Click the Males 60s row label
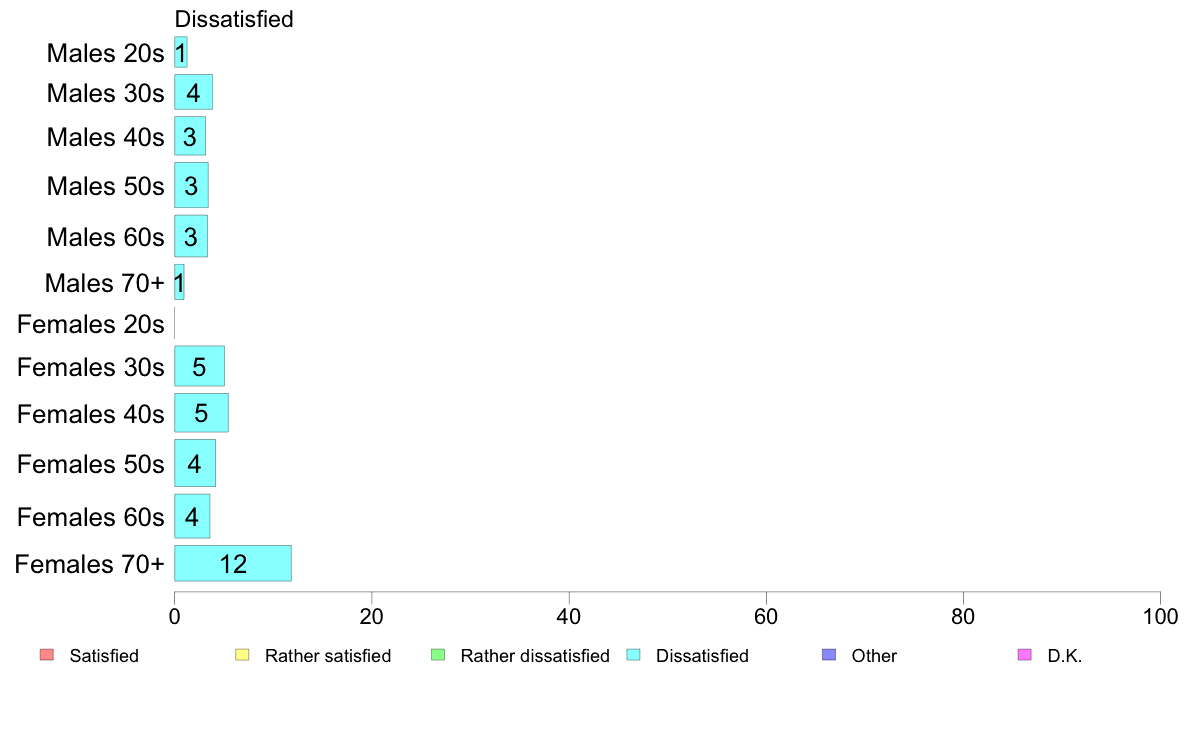 point(105,237)
